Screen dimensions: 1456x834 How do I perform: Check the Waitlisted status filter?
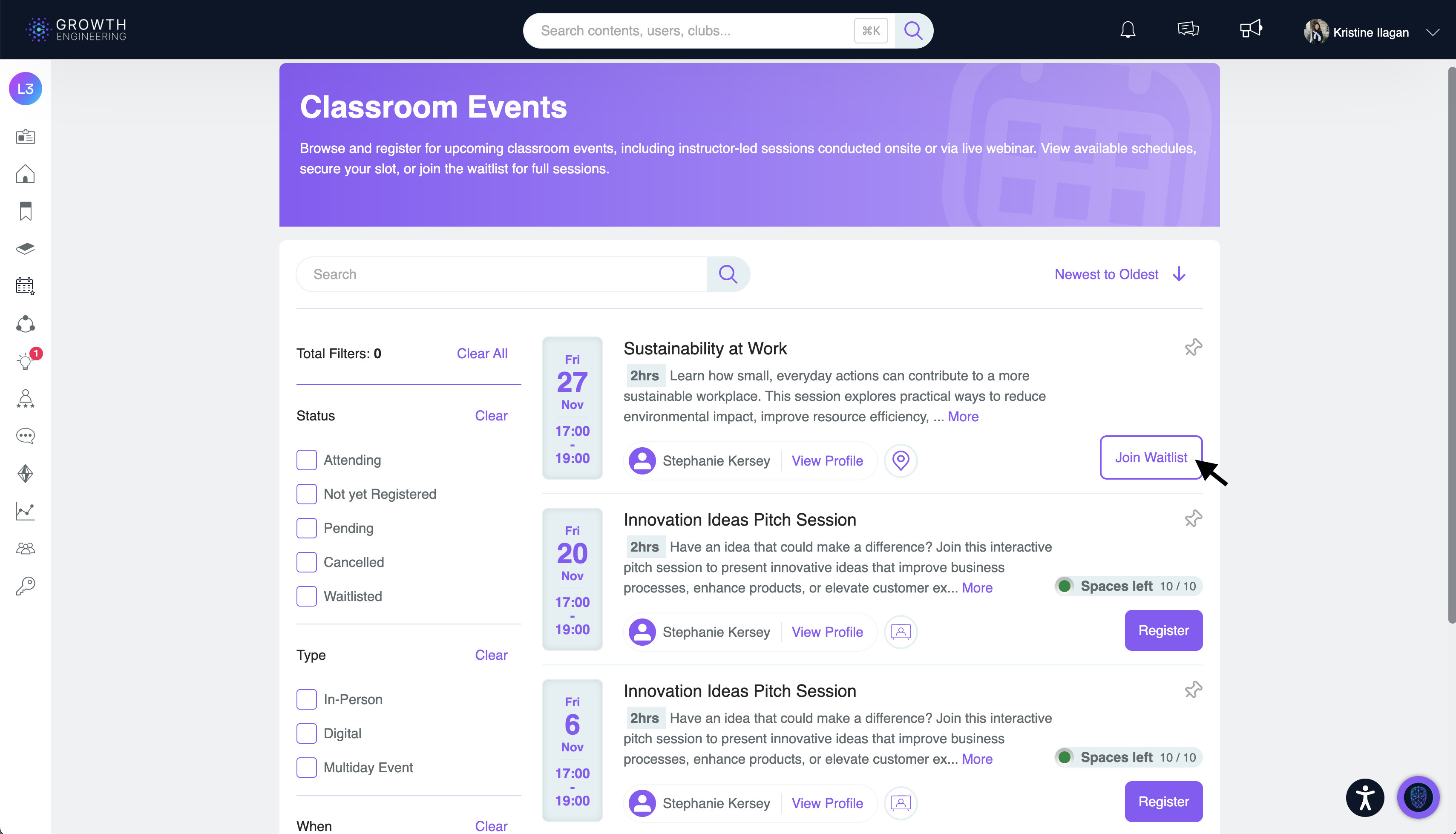[x=306, y=596]
